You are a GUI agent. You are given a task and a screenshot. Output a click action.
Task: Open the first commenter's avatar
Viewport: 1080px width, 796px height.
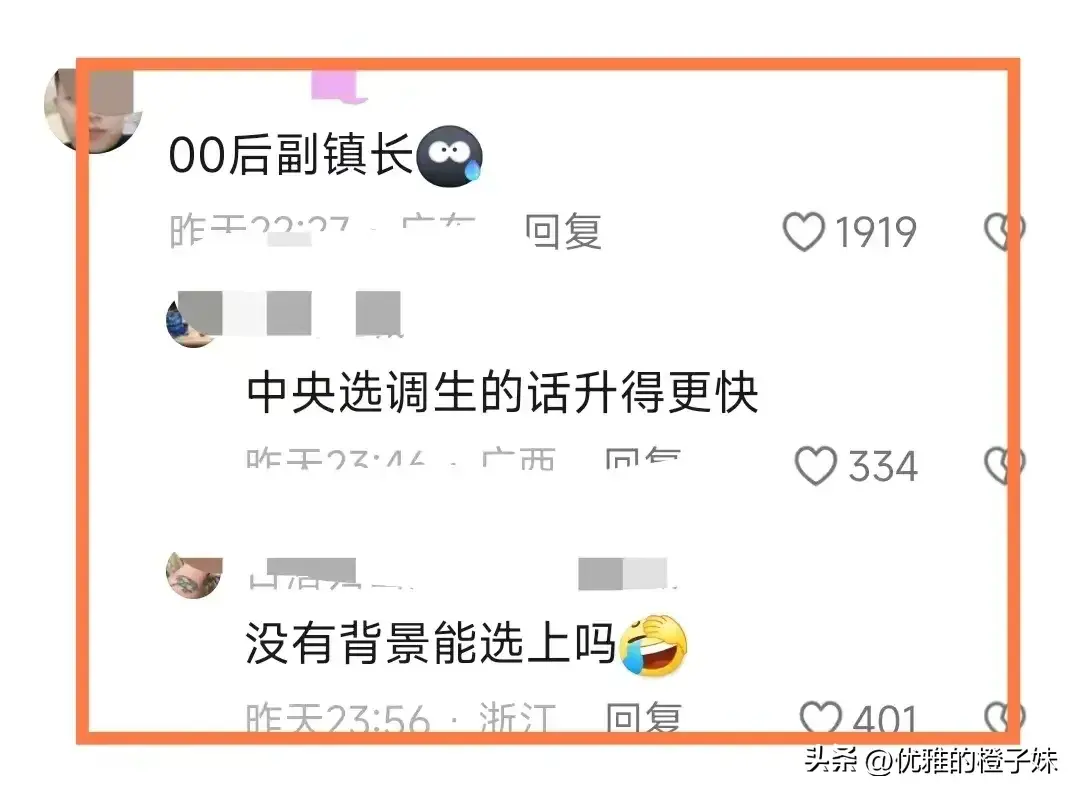(92, 110)
